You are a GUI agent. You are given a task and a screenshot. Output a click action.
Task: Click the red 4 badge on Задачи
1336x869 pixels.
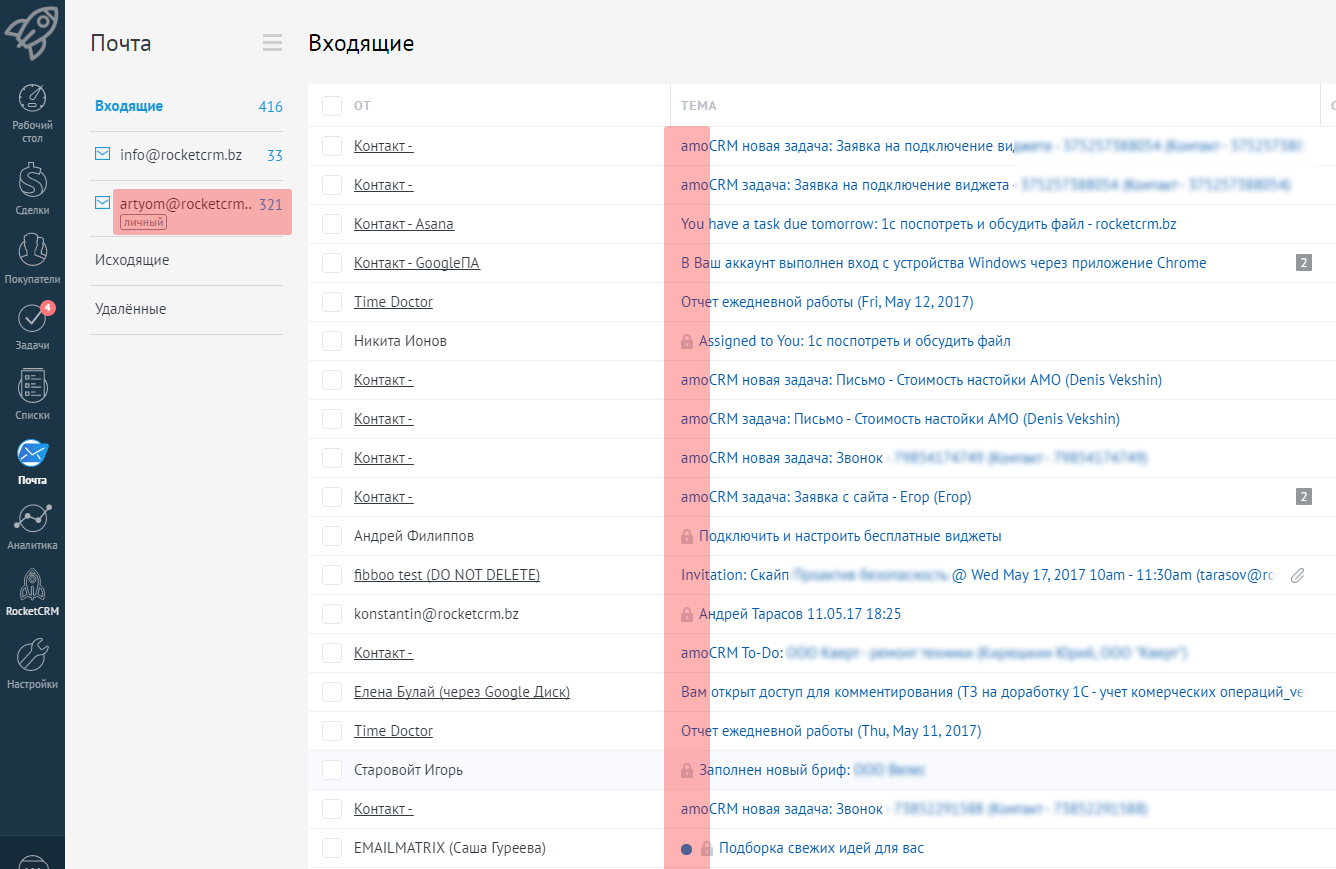click(48, 308)
